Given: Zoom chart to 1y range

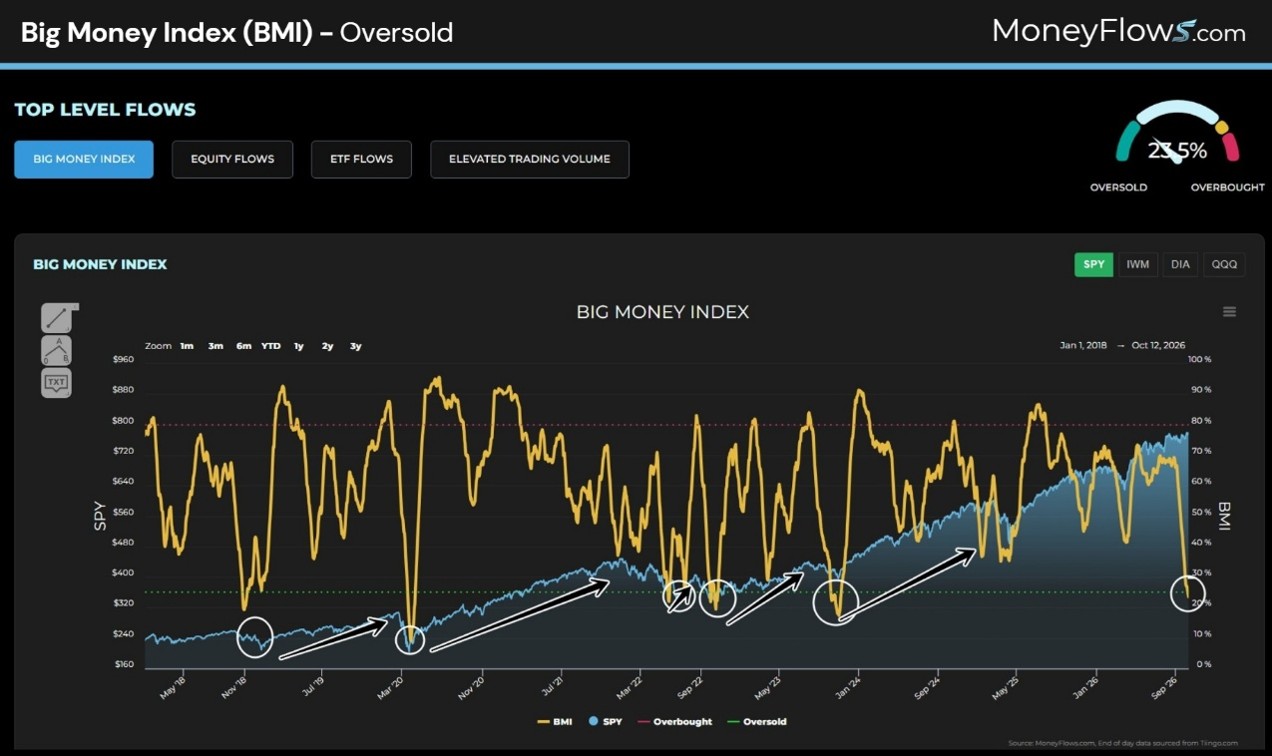Looking at the screenshot, I should pos(299,346).
